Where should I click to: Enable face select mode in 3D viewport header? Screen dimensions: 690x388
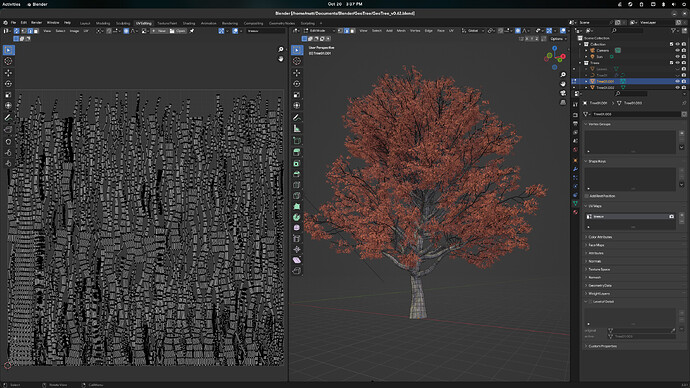click(x=352, y=31)
